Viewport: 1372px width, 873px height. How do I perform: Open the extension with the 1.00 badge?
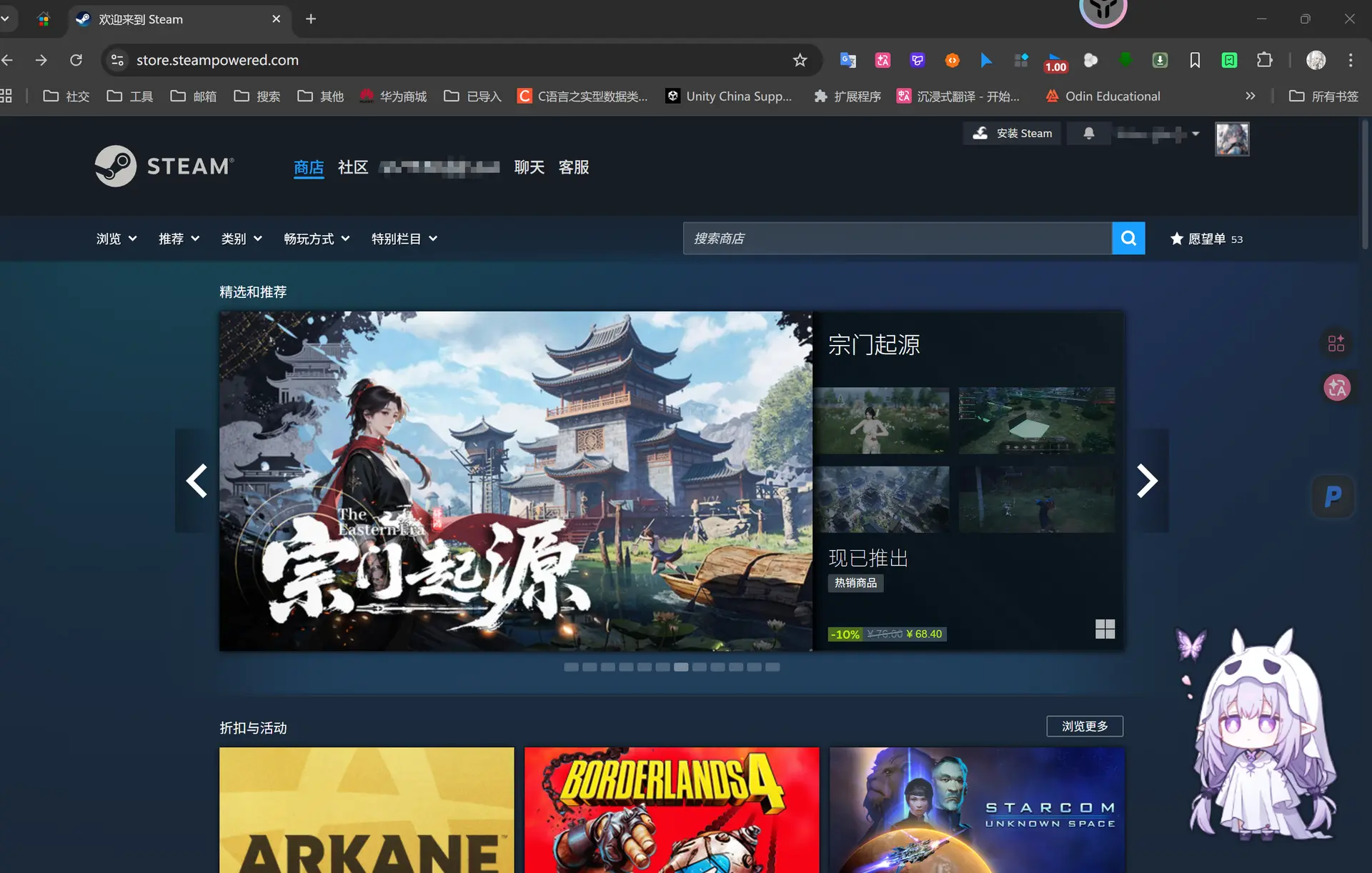[x=1055, y=62]
